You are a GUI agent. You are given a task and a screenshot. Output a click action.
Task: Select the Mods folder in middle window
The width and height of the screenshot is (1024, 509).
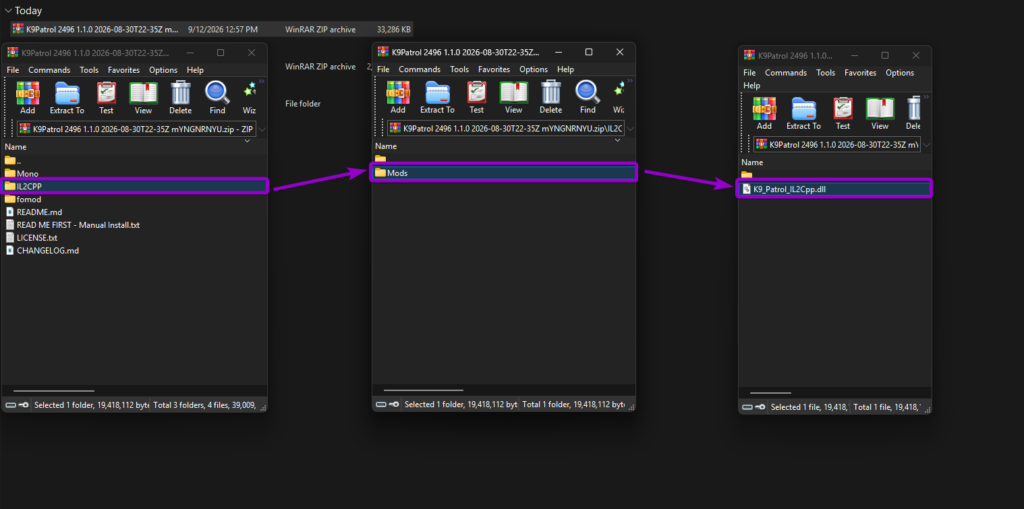click(504, 172)
